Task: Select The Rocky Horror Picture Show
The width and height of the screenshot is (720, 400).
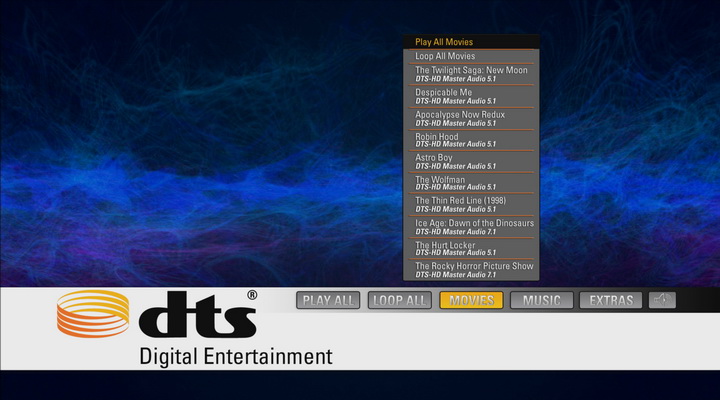Action: [x=471, y=270]
